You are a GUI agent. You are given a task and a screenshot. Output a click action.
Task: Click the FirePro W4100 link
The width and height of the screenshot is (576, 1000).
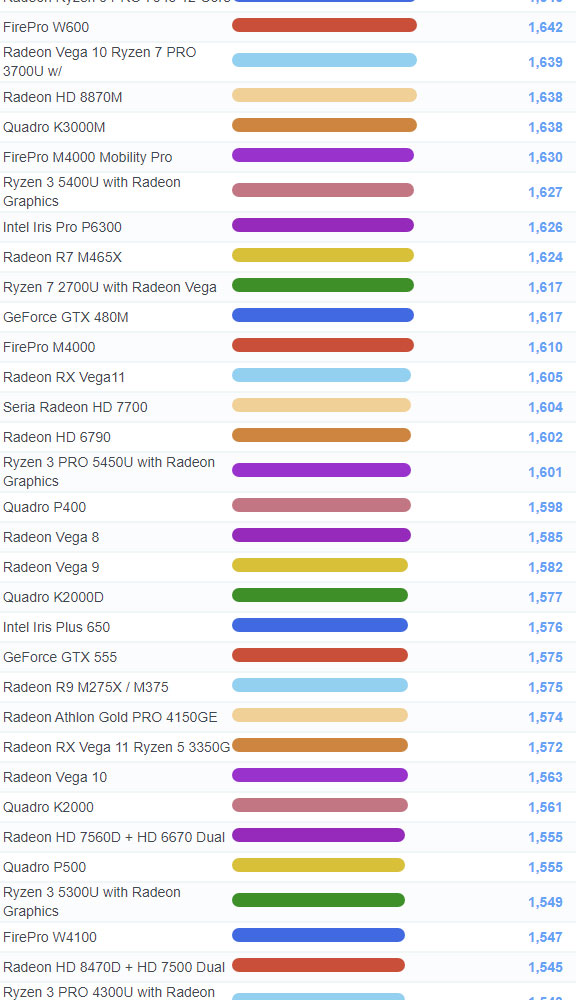(x=50, y=938)
